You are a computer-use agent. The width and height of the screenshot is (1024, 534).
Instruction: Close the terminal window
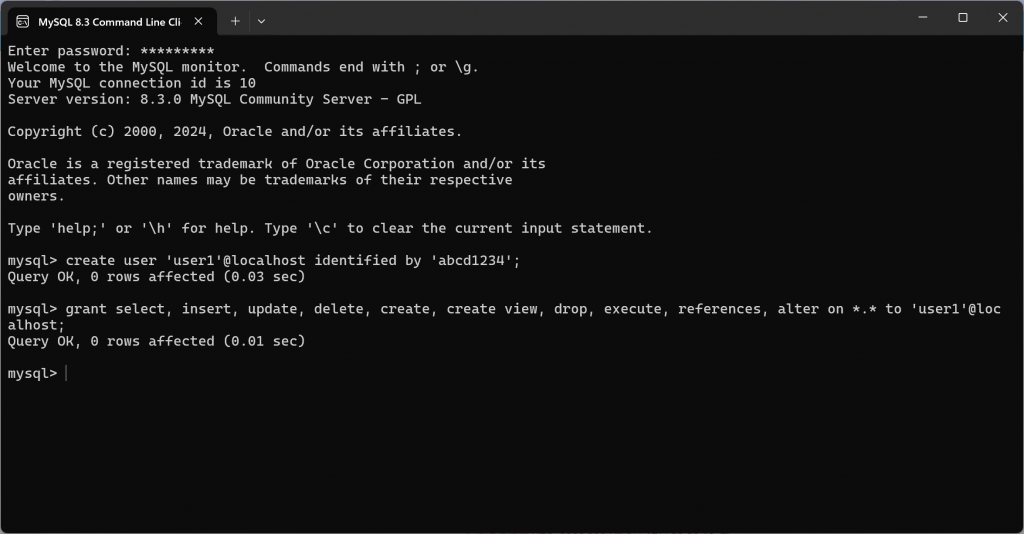coord(1003,18)
